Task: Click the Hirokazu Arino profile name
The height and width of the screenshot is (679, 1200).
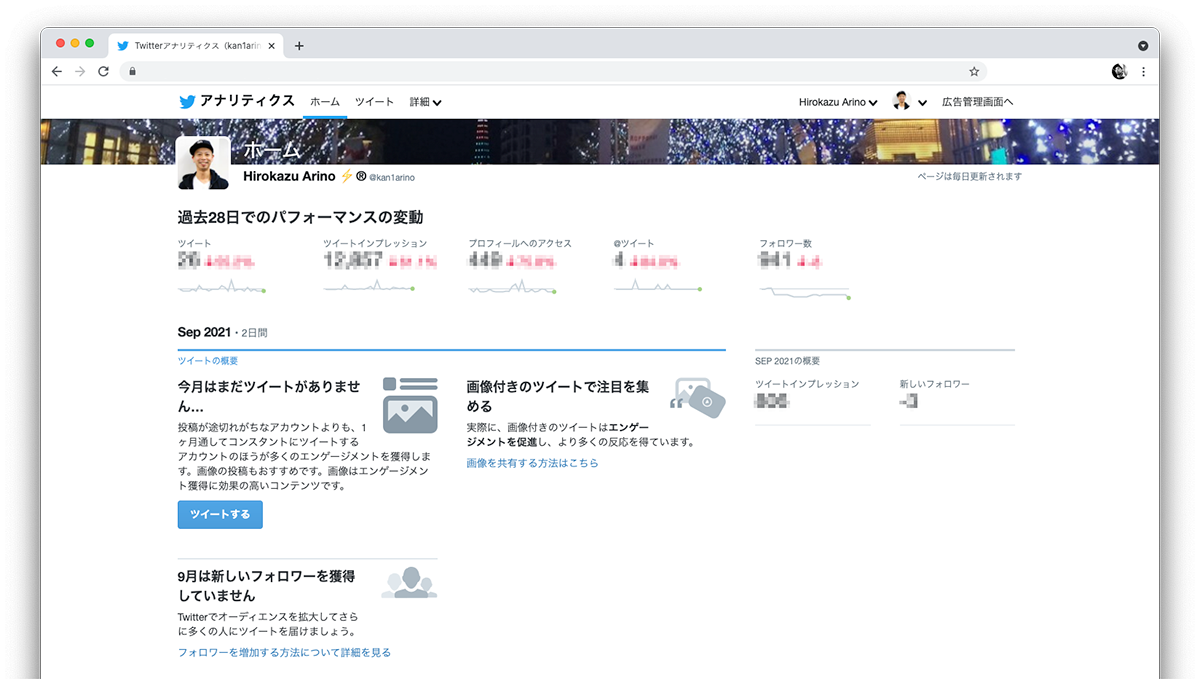Action: click(289, 176)
